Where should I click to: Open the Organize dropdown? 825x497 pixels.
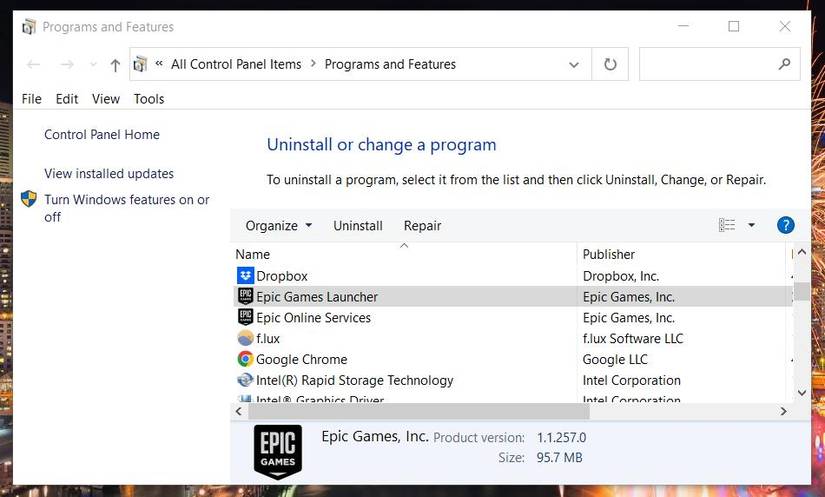[279, 226]
